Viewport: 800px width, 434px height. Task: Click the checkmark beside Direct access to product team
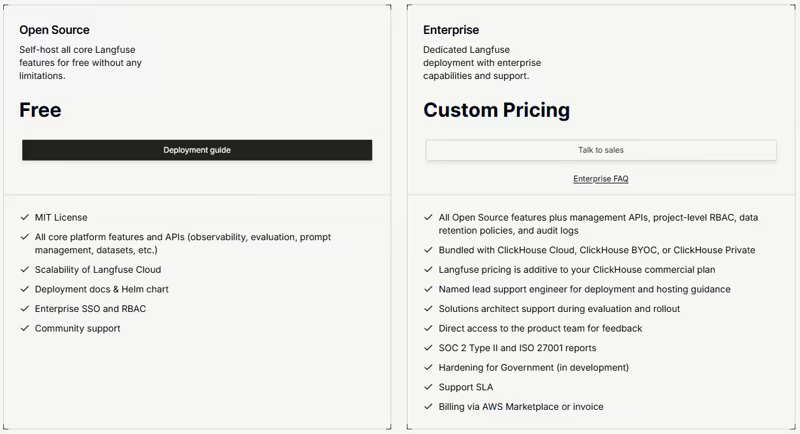point(428,328)
